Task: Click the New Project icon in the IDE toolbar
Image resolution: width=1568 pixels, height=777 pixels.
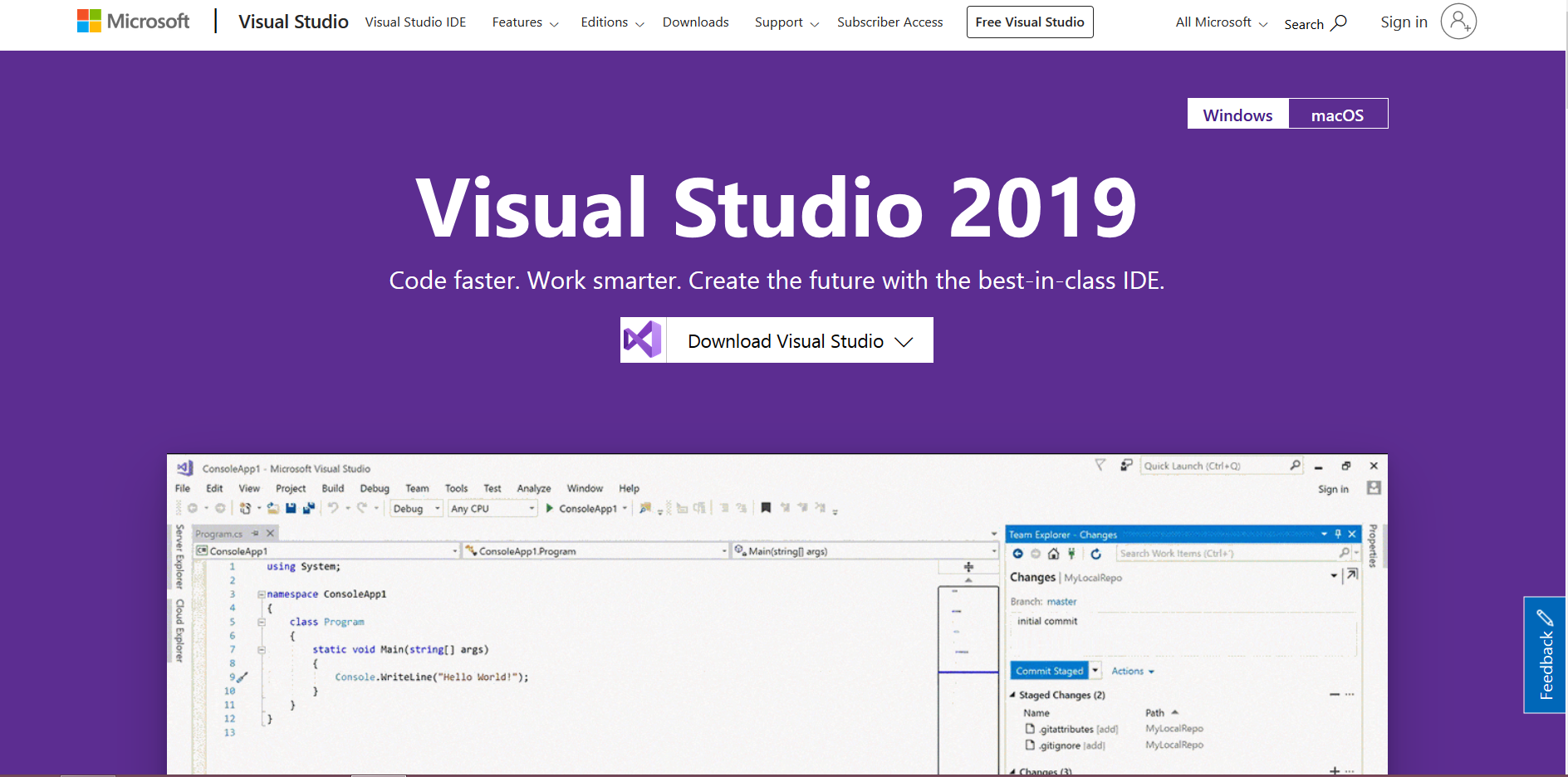Action: pos(247,508)
